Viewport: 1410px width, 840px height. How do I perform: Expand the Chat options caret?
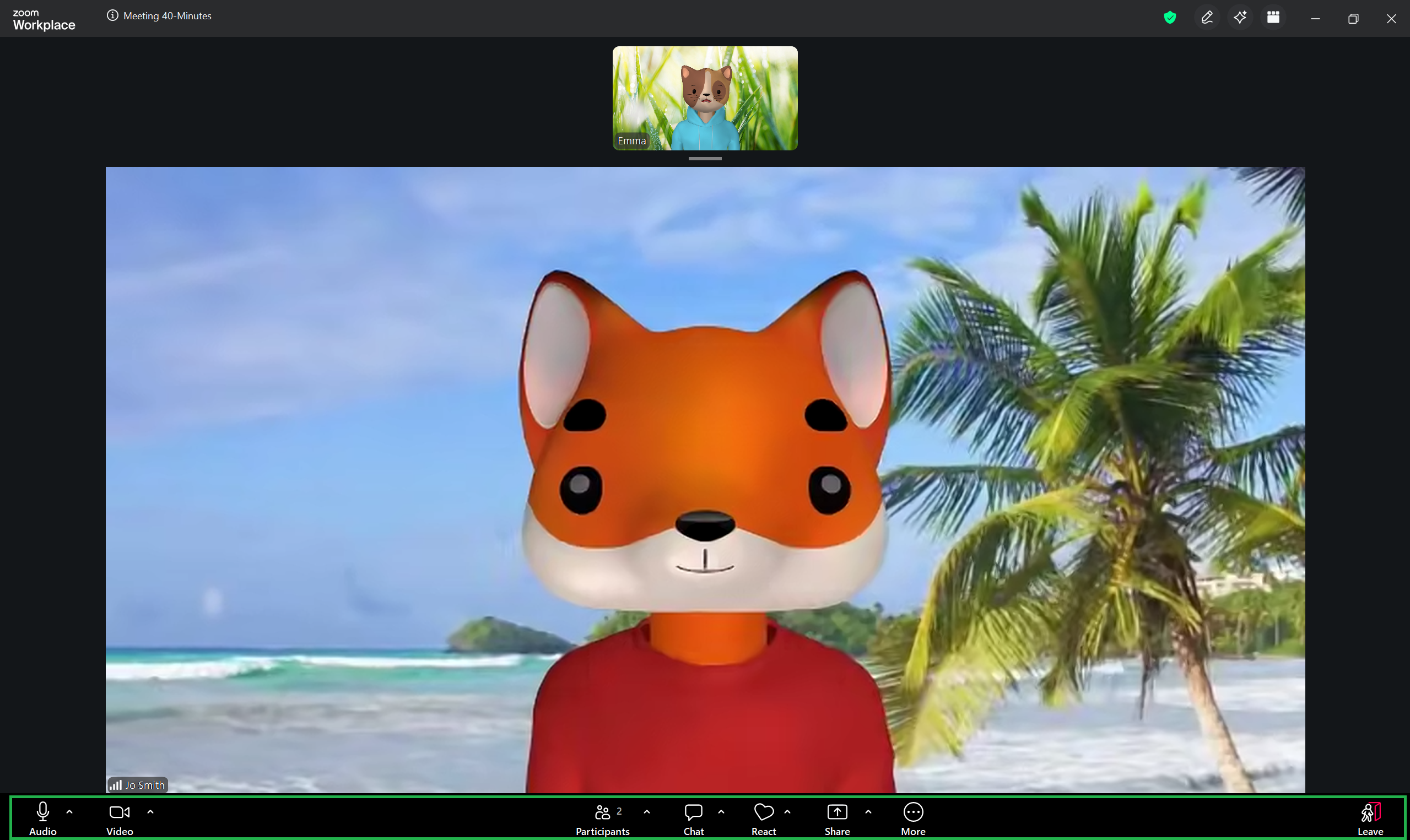(721, 812)
